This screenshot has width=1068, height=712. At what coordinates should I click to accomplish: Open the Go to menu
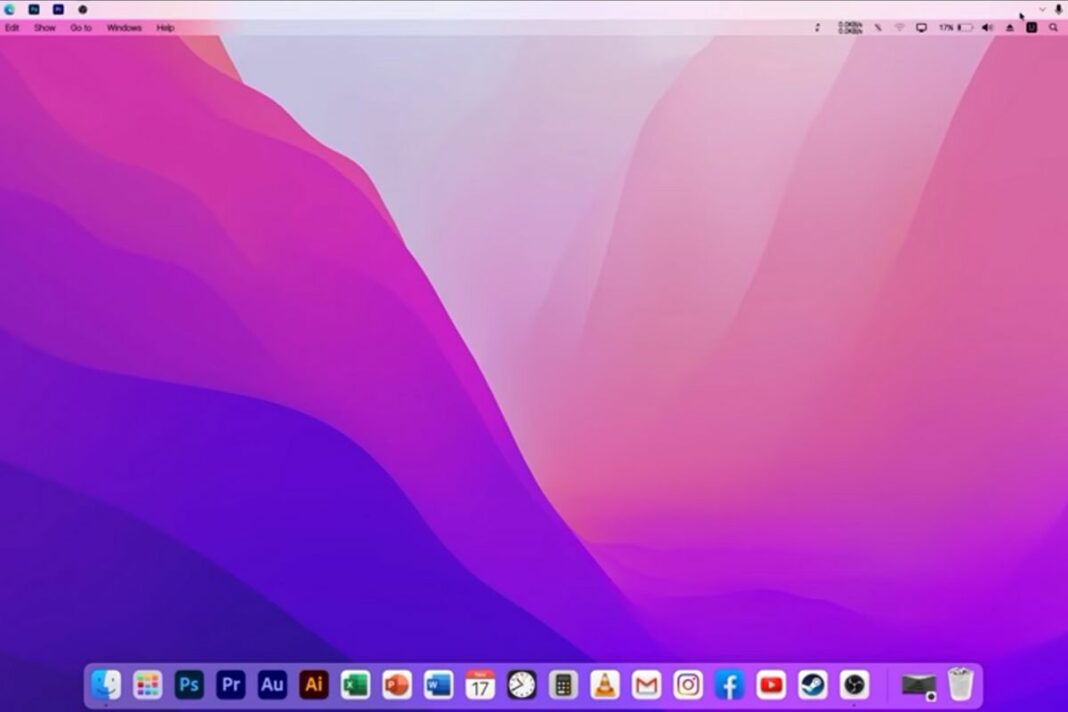point(81,27)
